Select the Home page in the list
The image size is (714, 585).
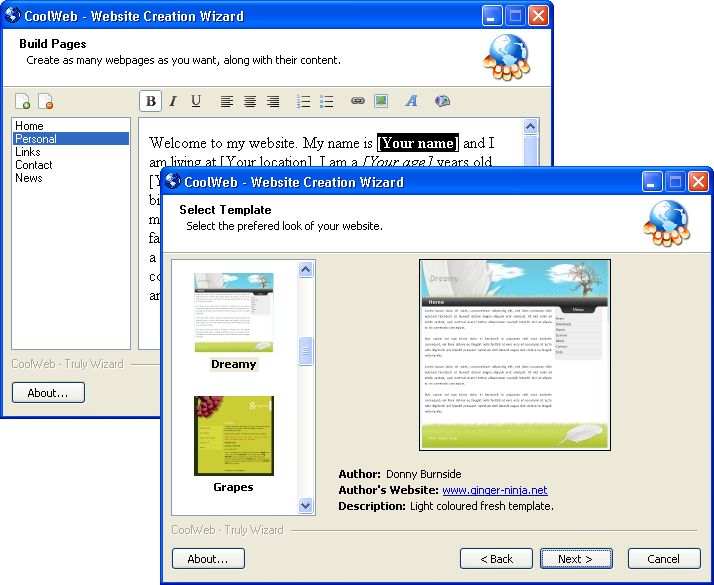point(30,126)
